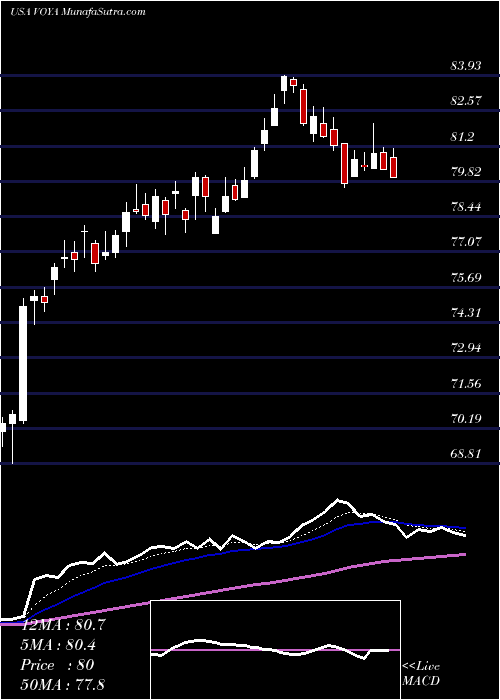Click the 77.07 price axis label
The height and width of the screenshot is (700, 500).
(466, 242)
